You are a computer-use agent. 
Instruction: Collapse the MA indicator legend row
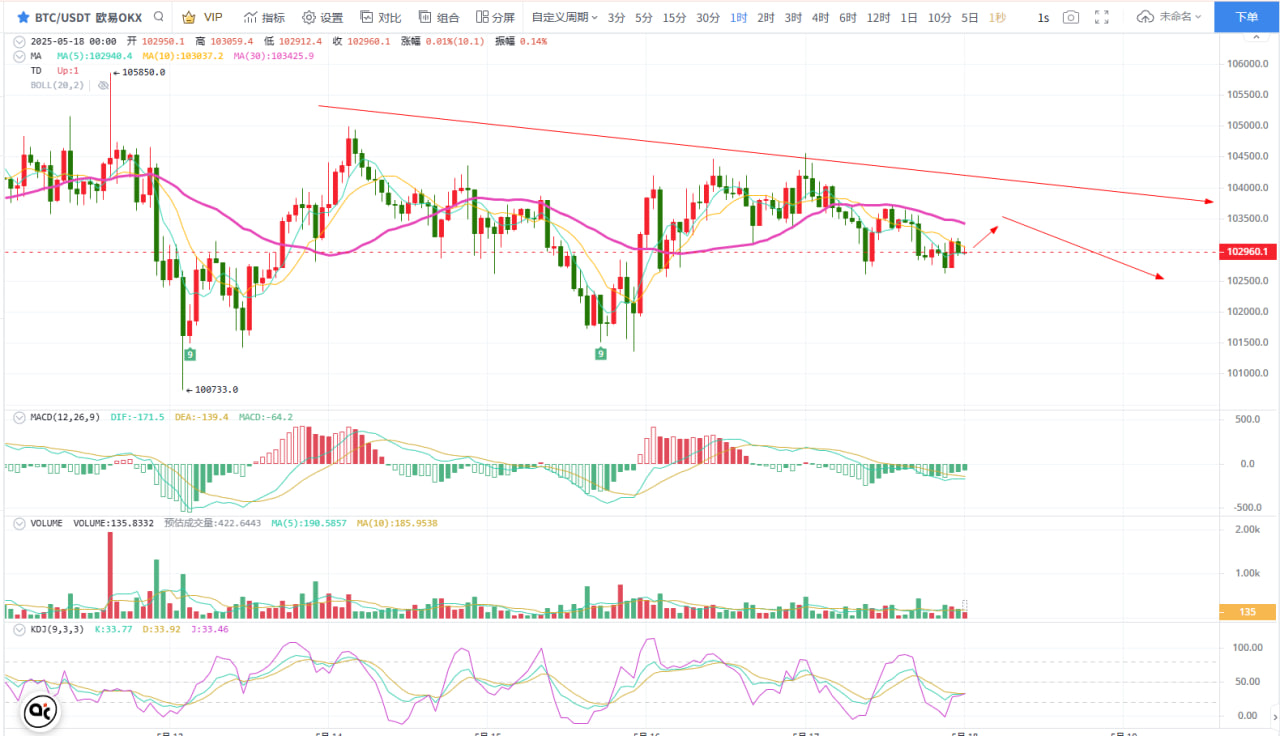tap(20, 56)
